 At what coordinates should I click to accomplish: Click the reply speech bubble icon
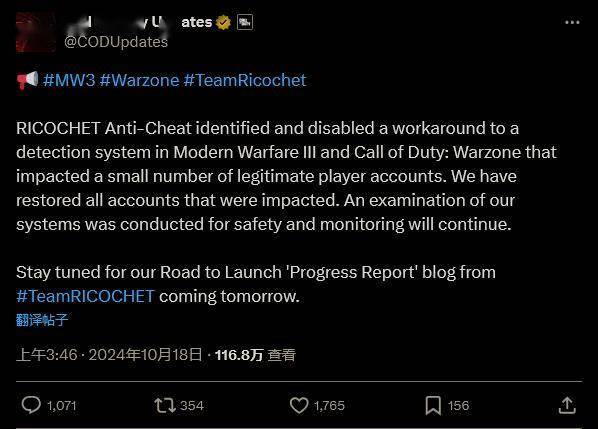point(31,405)
